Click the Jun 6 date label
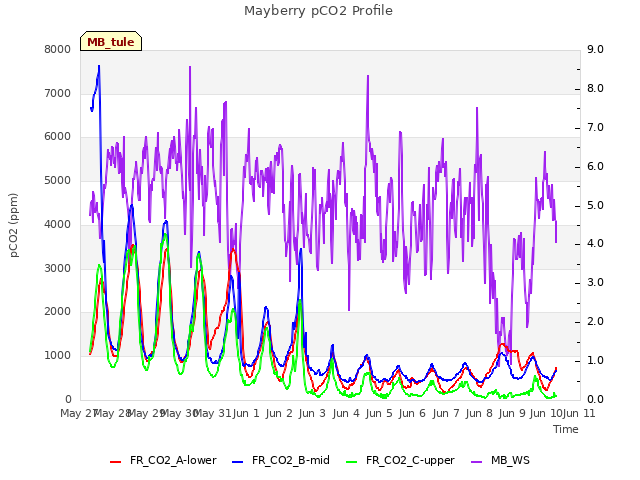This screenshot has width=640, height=480. (x=412, y=413)
